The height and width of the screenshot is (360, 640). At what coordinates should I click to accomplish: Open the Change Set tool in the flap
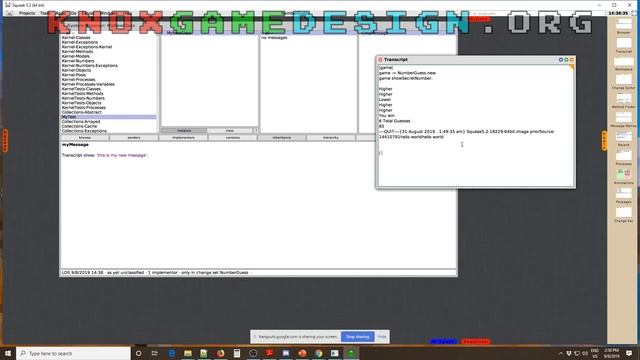623,215
